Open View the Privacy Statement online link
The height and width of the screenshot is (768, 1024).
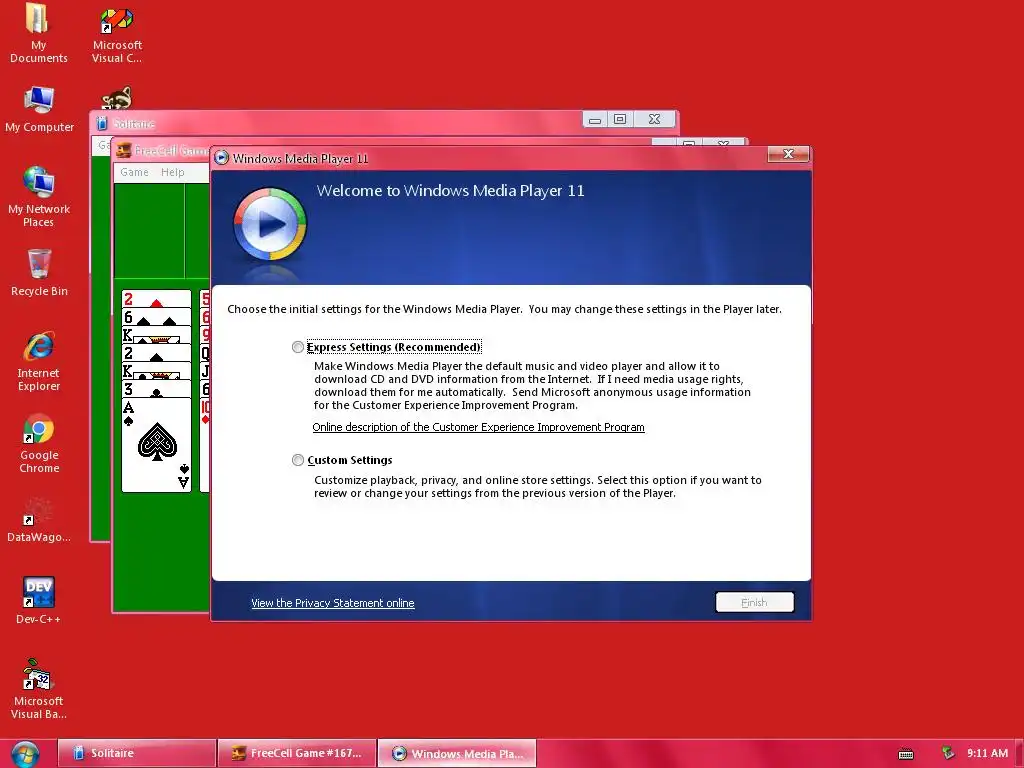pos(332,603)
